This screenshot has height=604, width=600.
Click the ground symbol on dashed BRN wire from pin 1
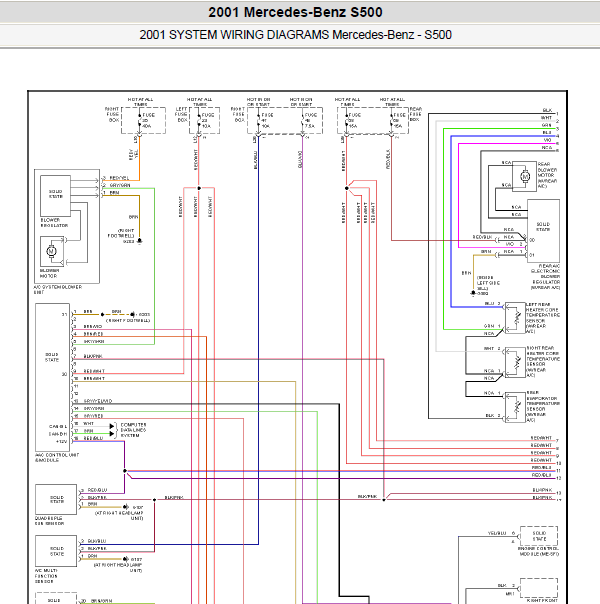[132, 314]
